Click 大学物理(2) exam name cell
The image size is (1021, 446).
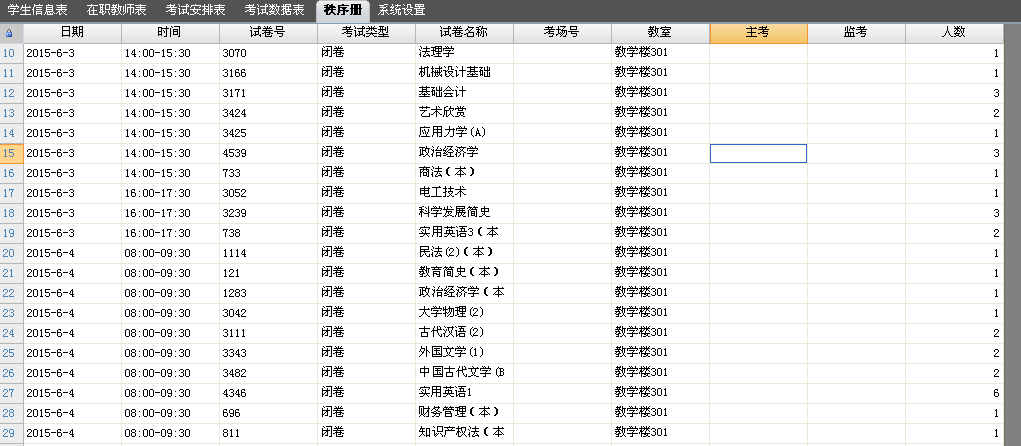click(464, 313)
